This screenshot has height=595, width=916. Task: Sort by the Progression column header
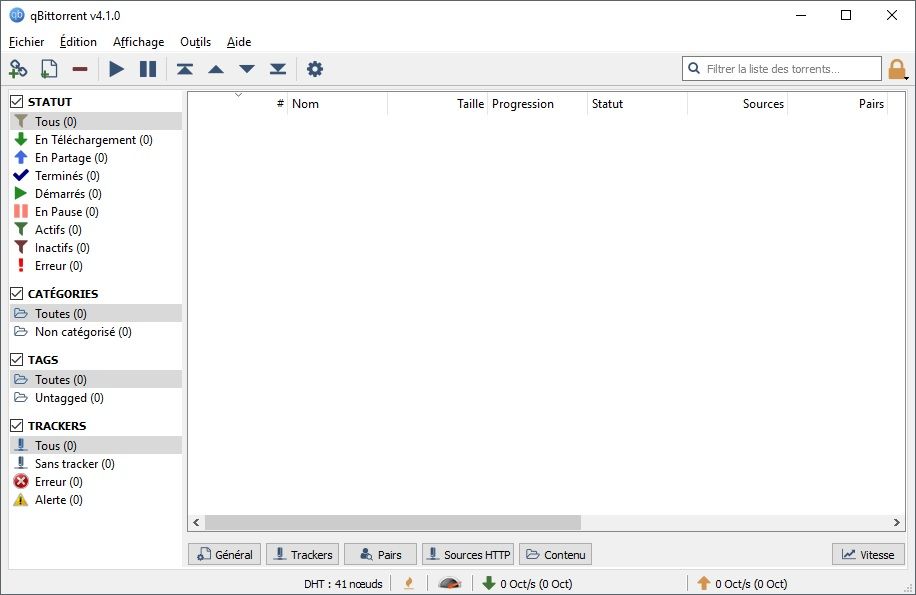(537, 104)
